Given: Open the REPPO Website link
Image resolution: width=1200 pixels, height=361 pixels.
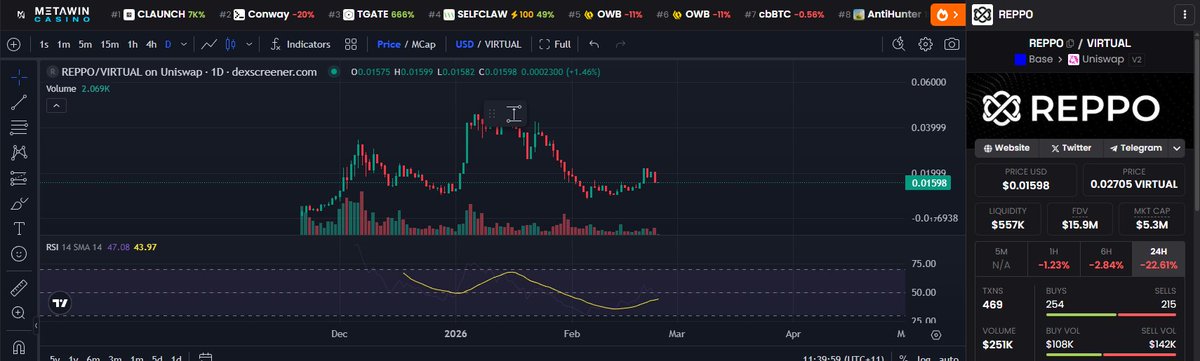Looking at the screenshot, I should [x=1007, y=147].
